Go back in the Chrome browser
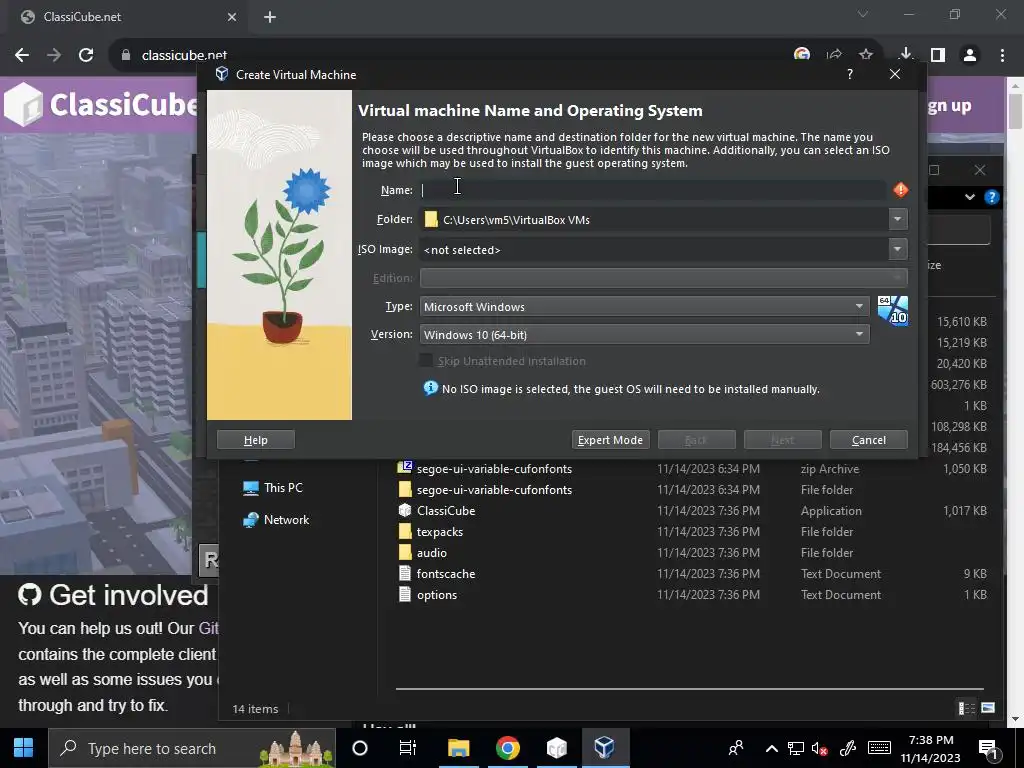The image size is (1024, 768). [x=22, y=56]
